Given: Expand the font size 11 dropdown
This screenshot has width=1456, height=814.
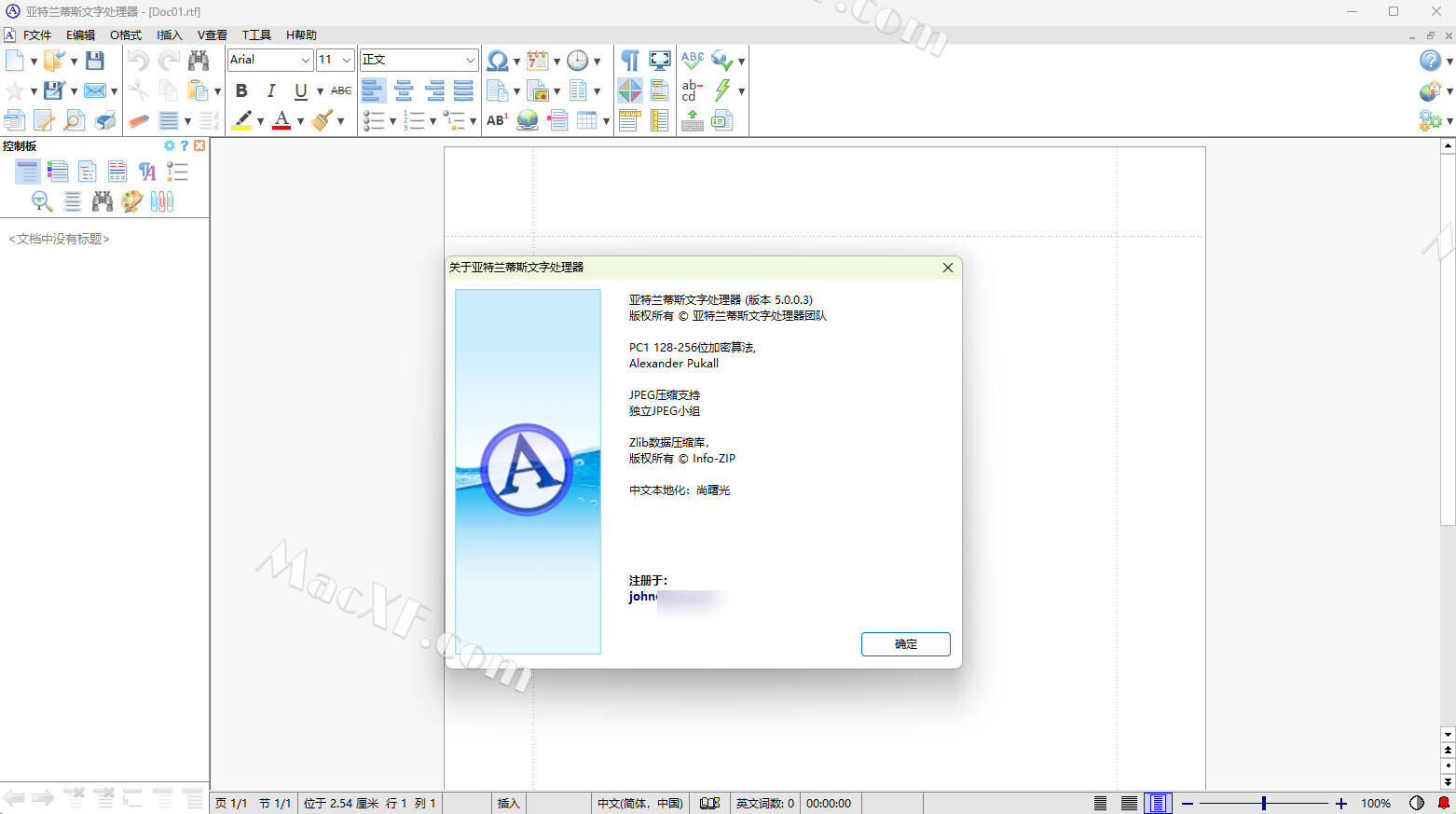Looking at the screenshot, I should (x=347, y=60).
